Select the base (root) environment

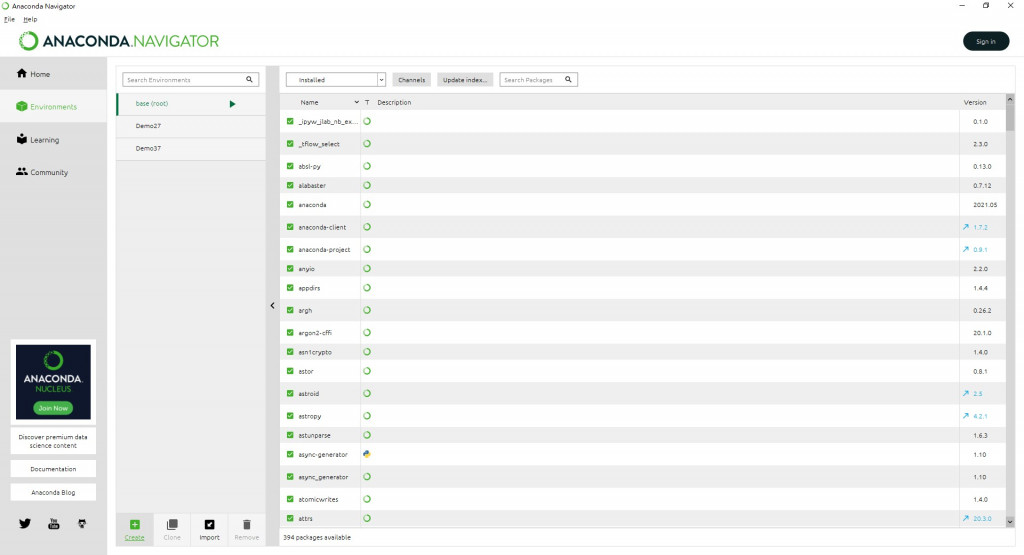(191, 104)
